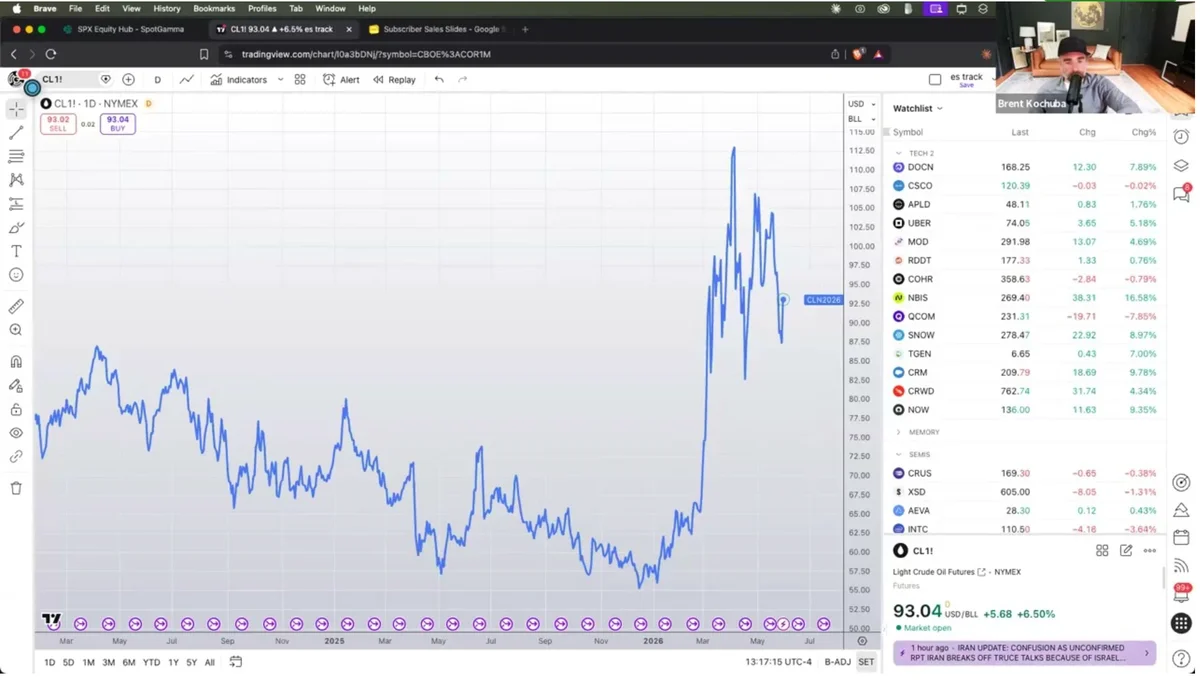Select the CRWD watchlist row
This screenshot has width=1200, height=680.
tap(1025, 391)
